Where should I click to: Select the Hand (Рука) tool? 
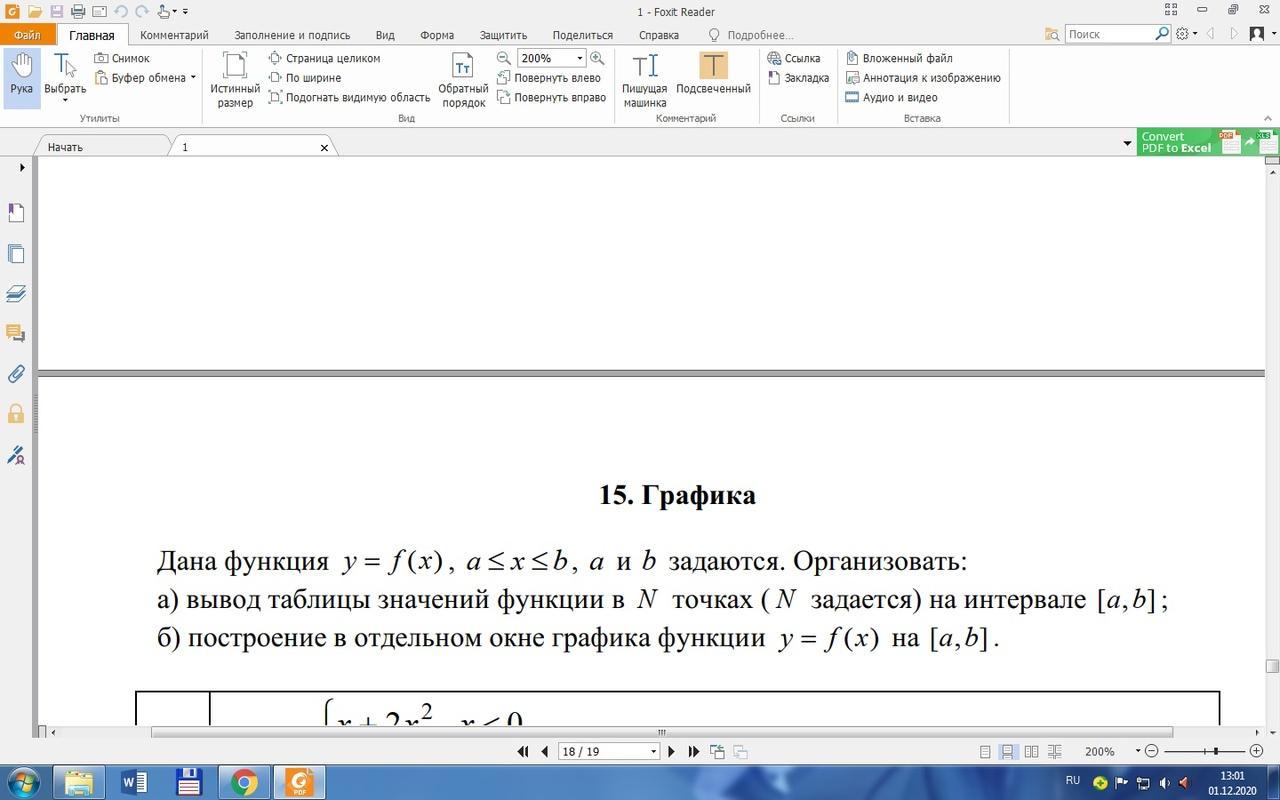(21, 76)
